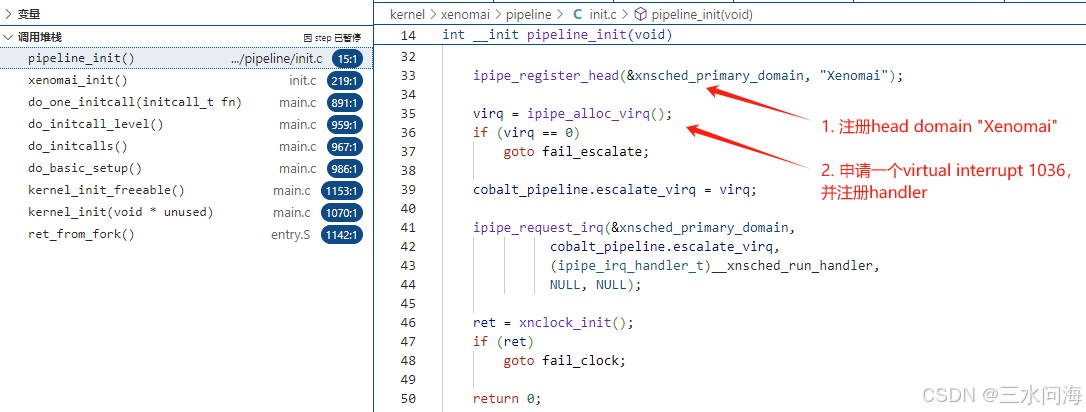This screenshot has height=412, width=1086.
Task: Click ipipe_alloc_virq function call
Action: (x=588, y=114)
